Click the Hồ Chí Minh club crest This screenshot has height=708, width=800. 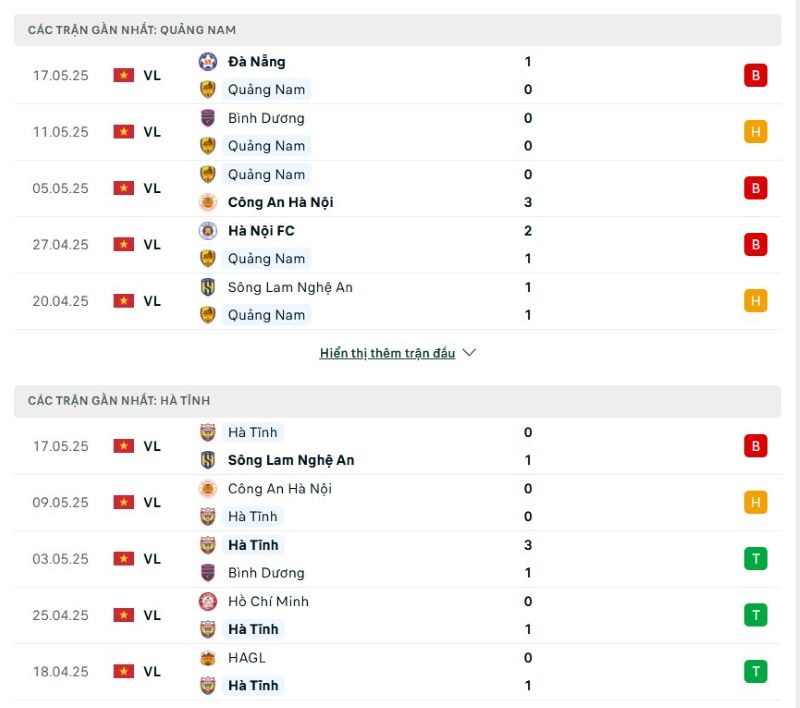[x=208, y=602]
